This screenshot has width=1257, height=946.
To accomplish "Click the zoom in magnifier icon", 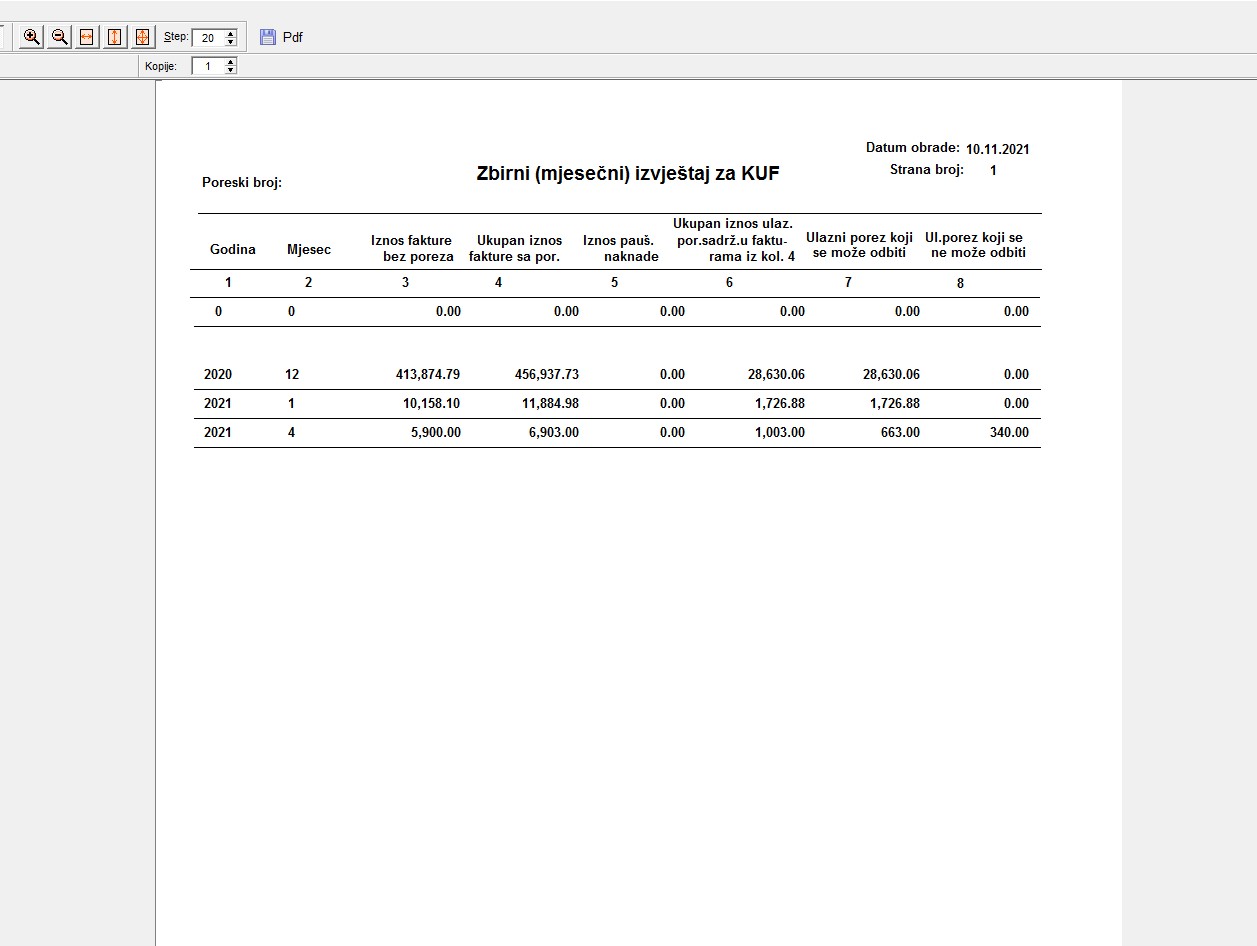I will coord(32,37).
